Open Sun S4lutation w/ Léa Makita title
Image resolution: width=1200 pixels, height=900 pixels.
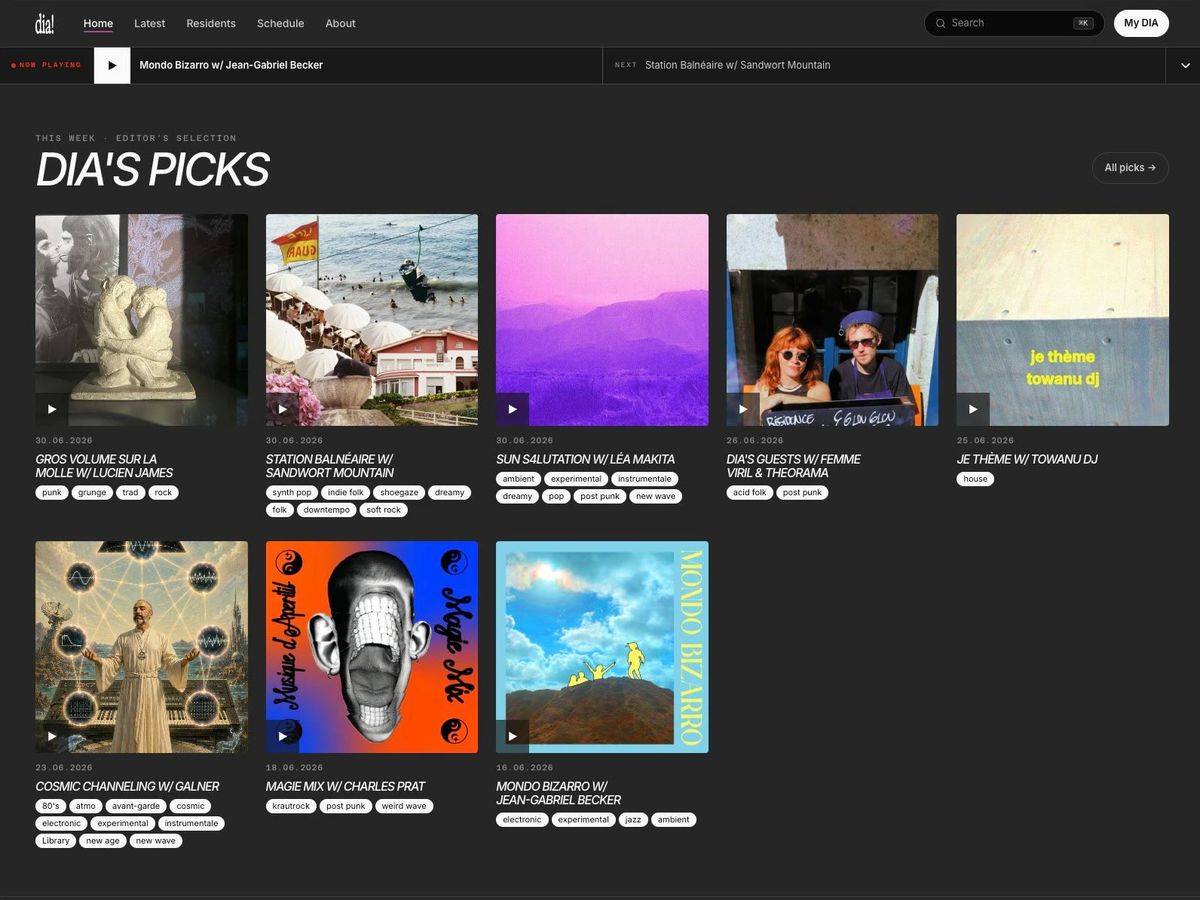[x=585, y=459]
